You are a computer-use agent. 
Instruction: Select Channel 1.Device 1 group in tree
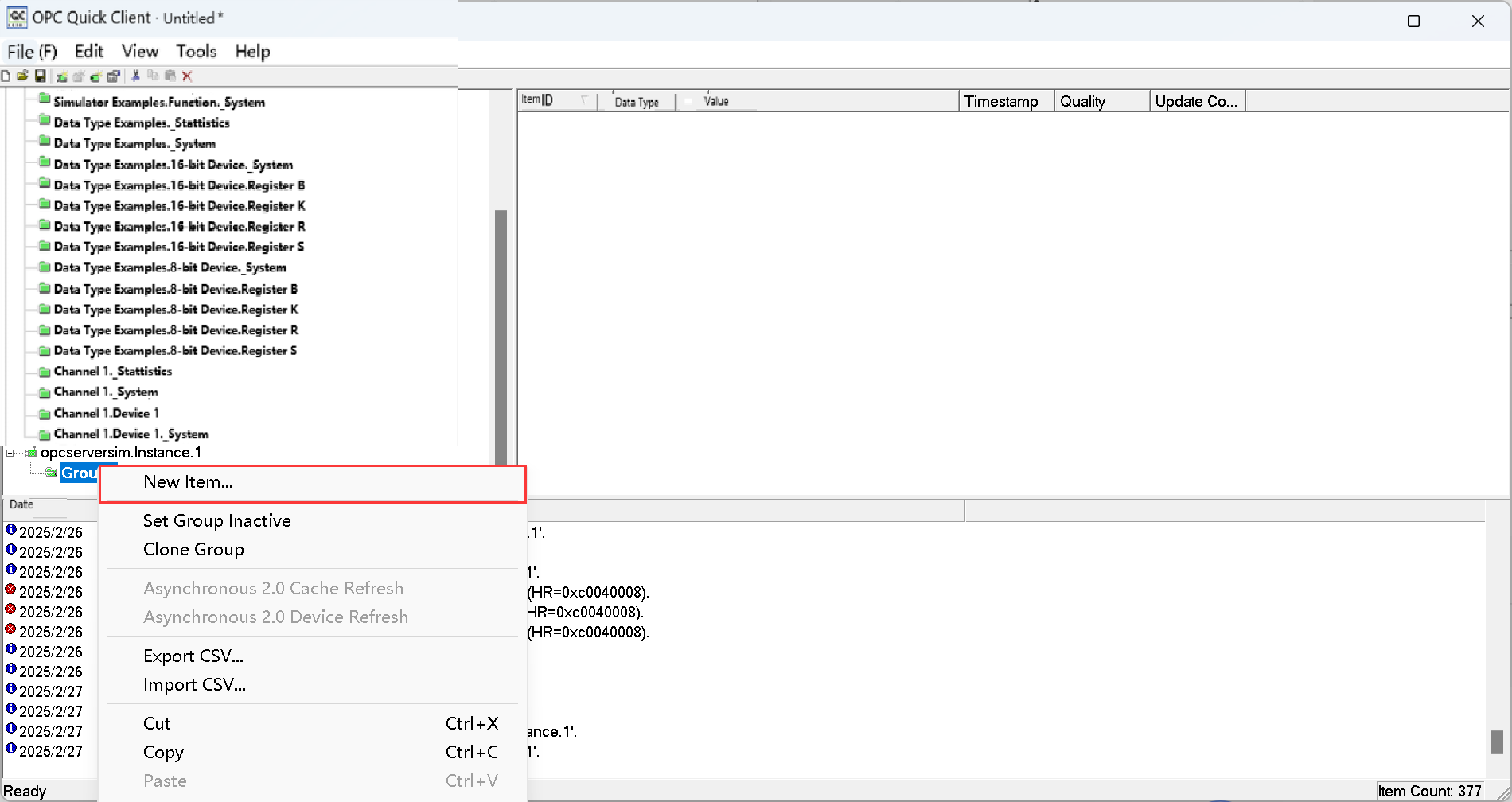(x=106, y=413)
